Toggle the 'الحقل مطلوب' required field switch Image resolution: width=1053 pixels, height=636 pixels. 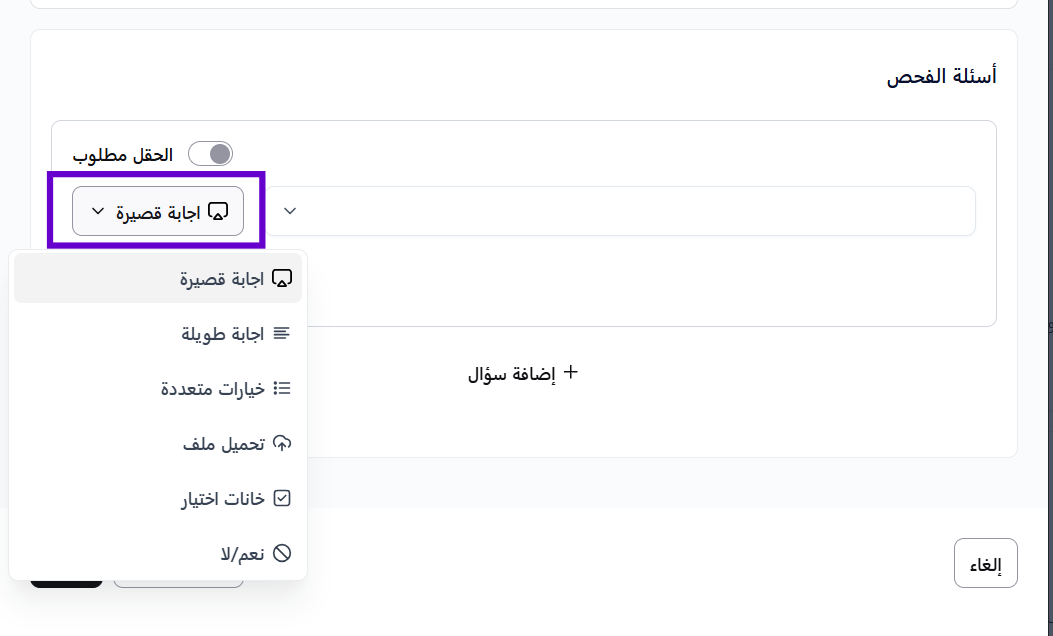[210, 154]
